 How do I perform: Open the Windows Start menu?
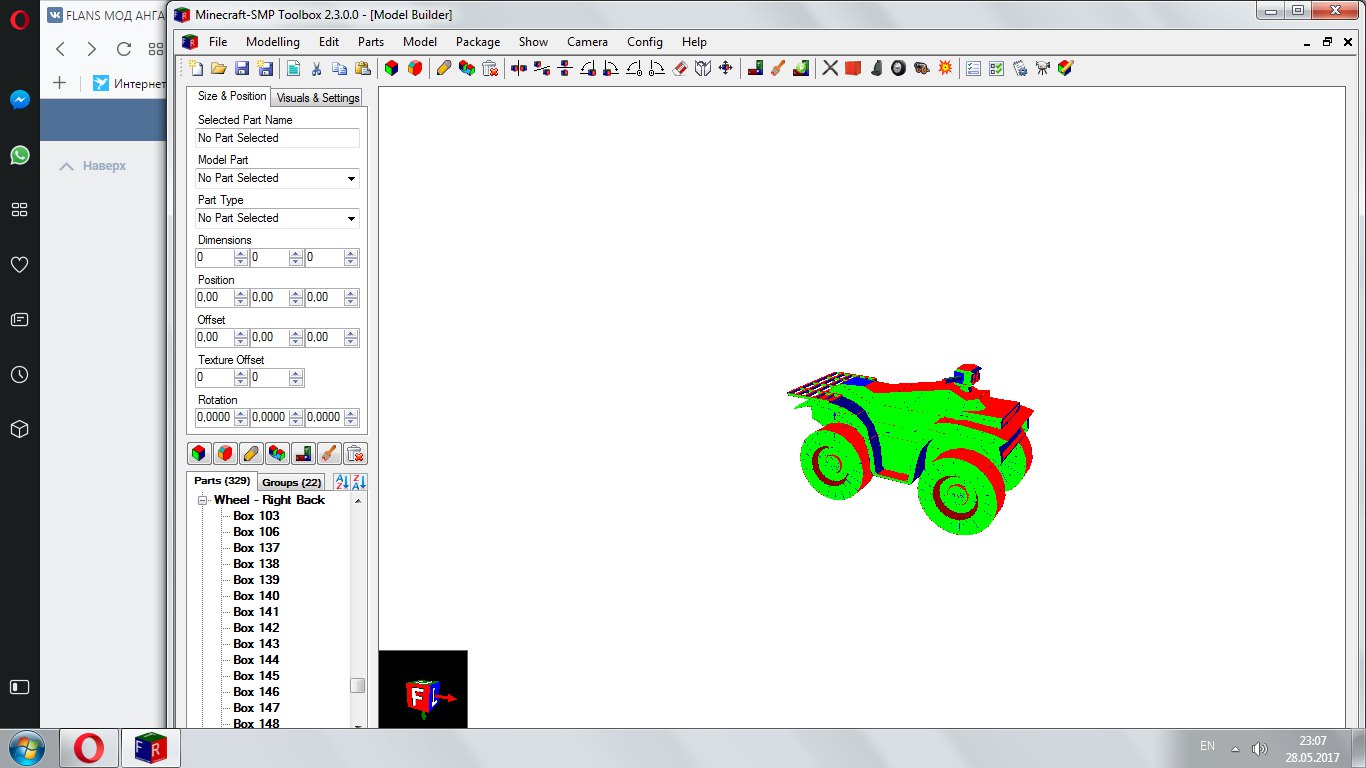coord(27,747)
